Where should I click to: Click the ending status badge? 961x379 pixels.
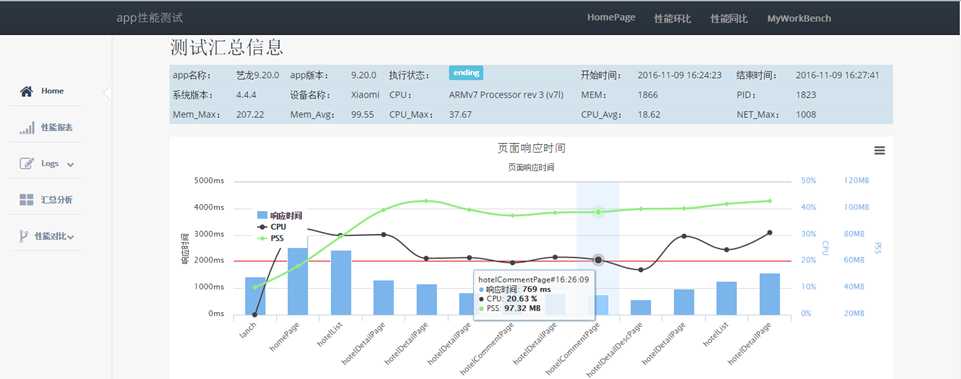point(466,73)
